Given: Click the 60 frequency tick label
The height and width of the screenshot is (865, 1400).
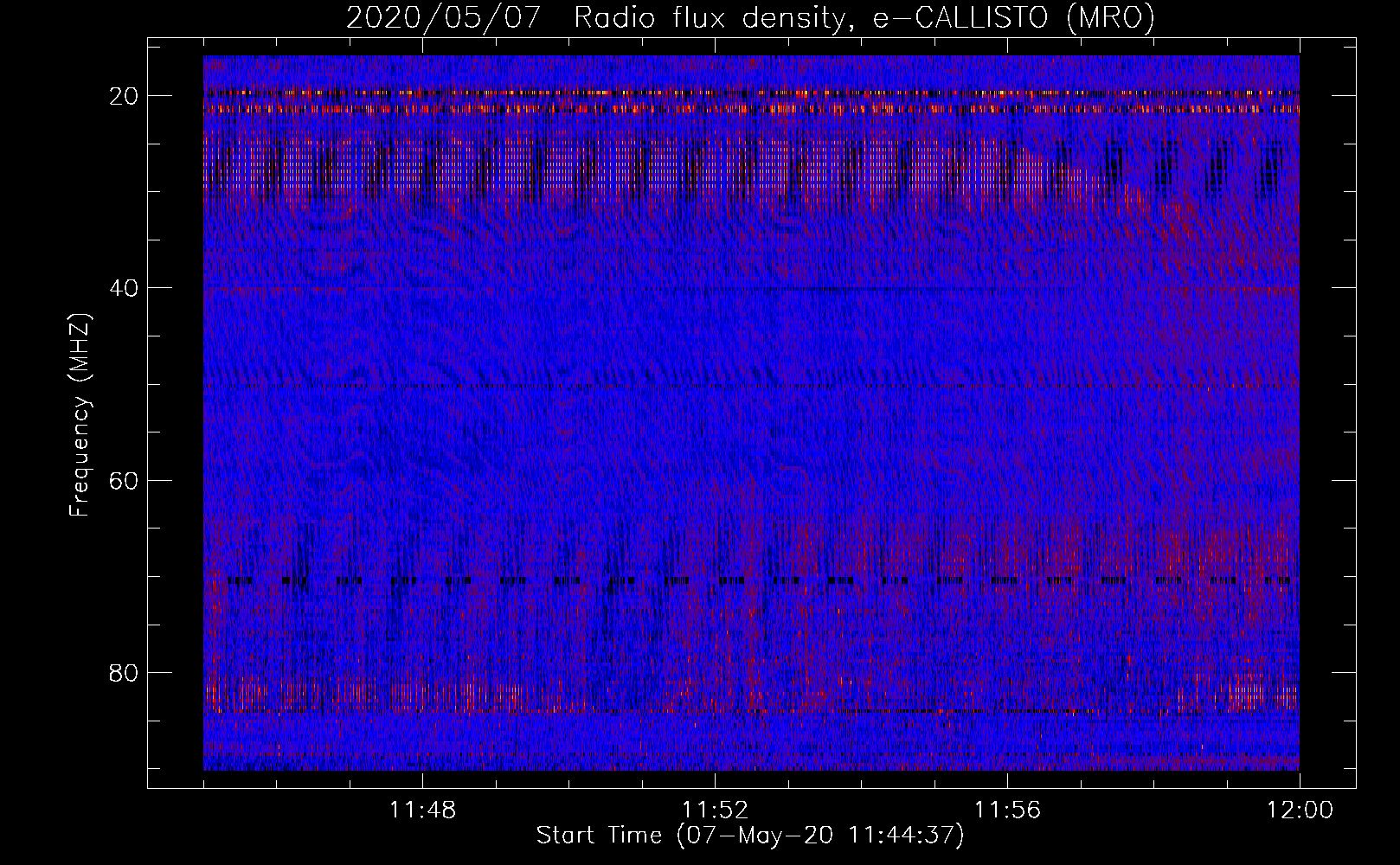Looking at the screenshot, I should (124, 480).
